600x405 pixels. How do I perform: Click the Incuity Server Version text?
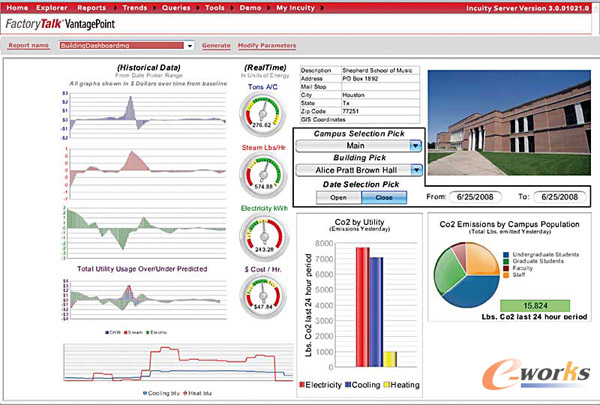pos(528,8)
